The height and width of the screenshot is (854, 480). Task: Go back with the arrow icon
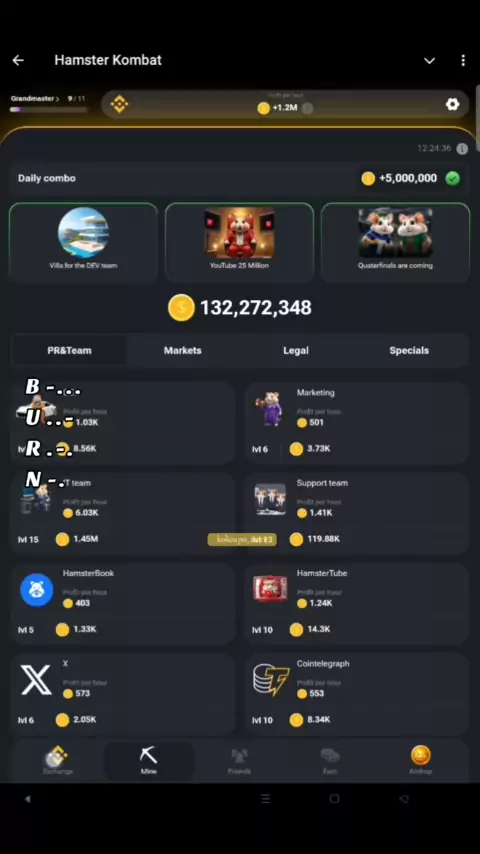point(18,60)
